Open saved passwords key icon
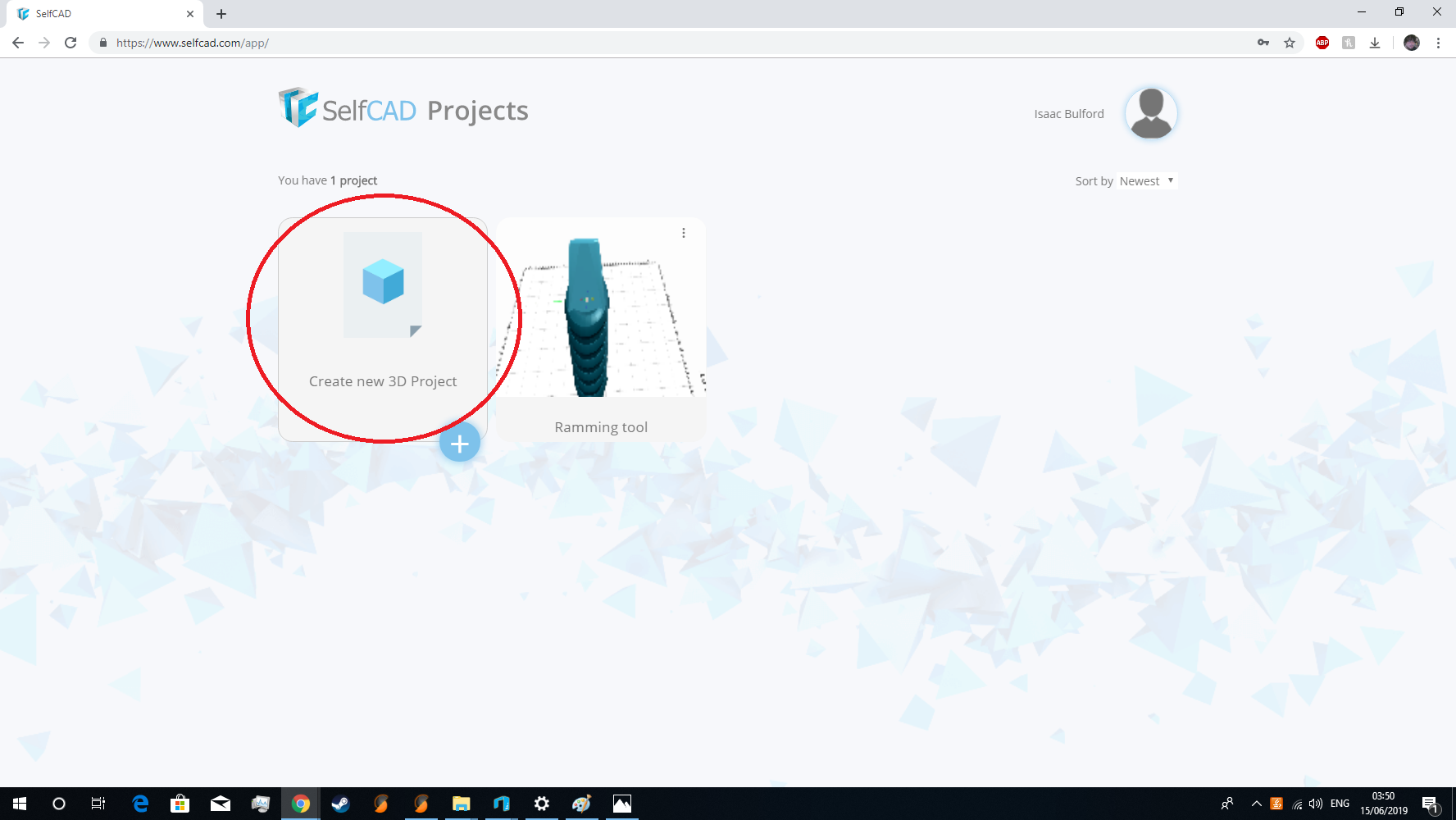1456x820 pixels. [x=1263, y=43]
